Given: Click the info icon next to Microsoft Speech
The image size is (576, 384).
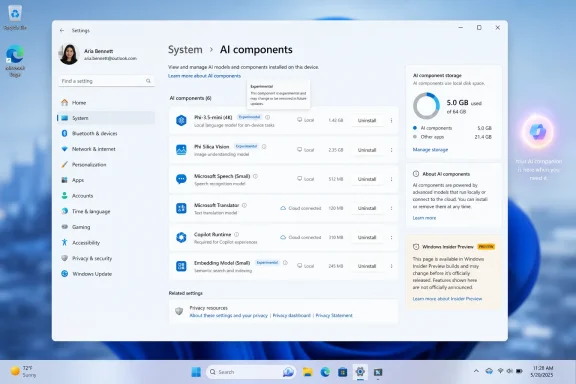Looking at the screenshot, I should (x=255, y=176).
